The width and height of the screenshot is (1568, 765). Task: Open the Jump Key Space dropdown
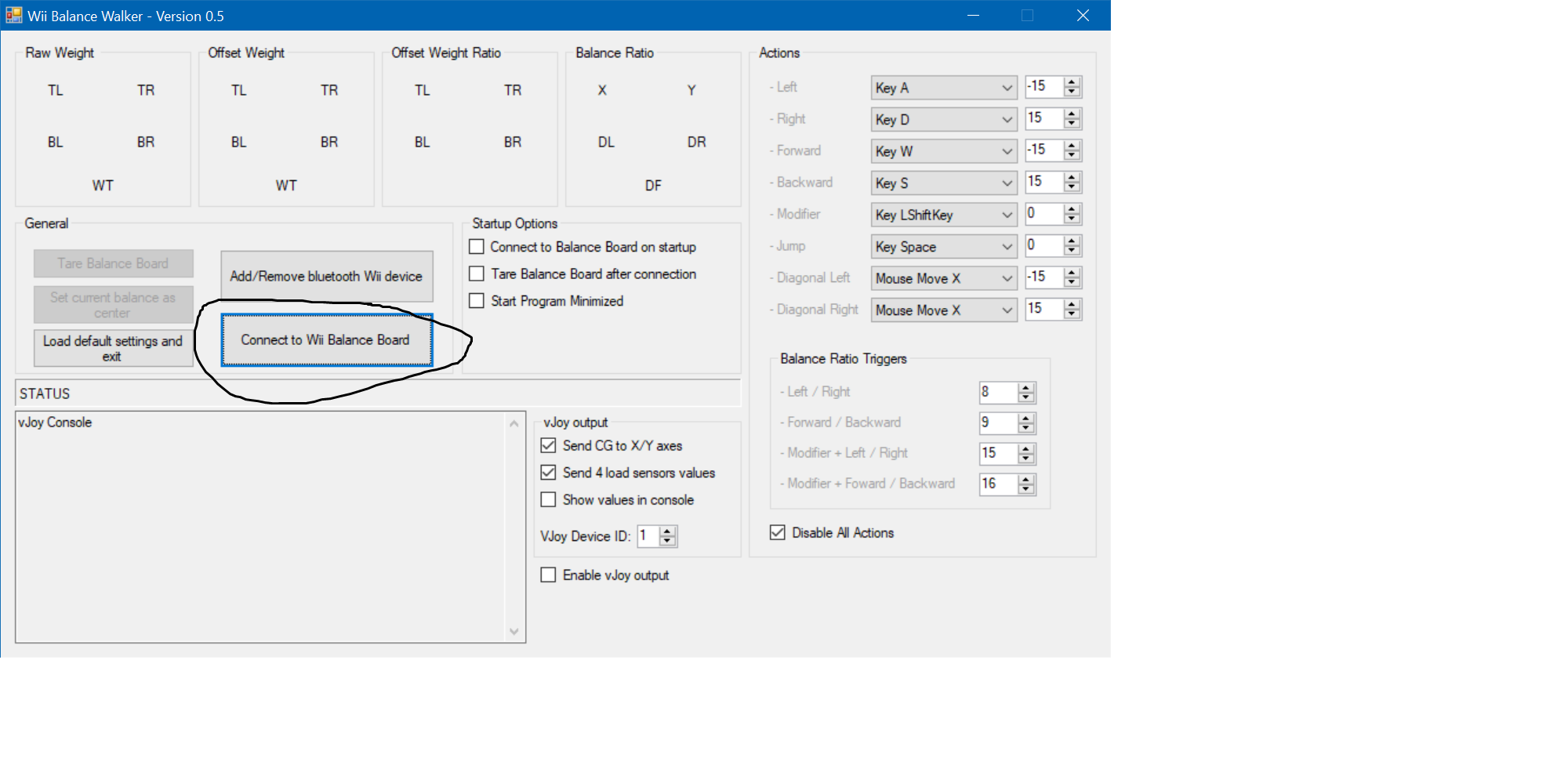tap(944, 246)
